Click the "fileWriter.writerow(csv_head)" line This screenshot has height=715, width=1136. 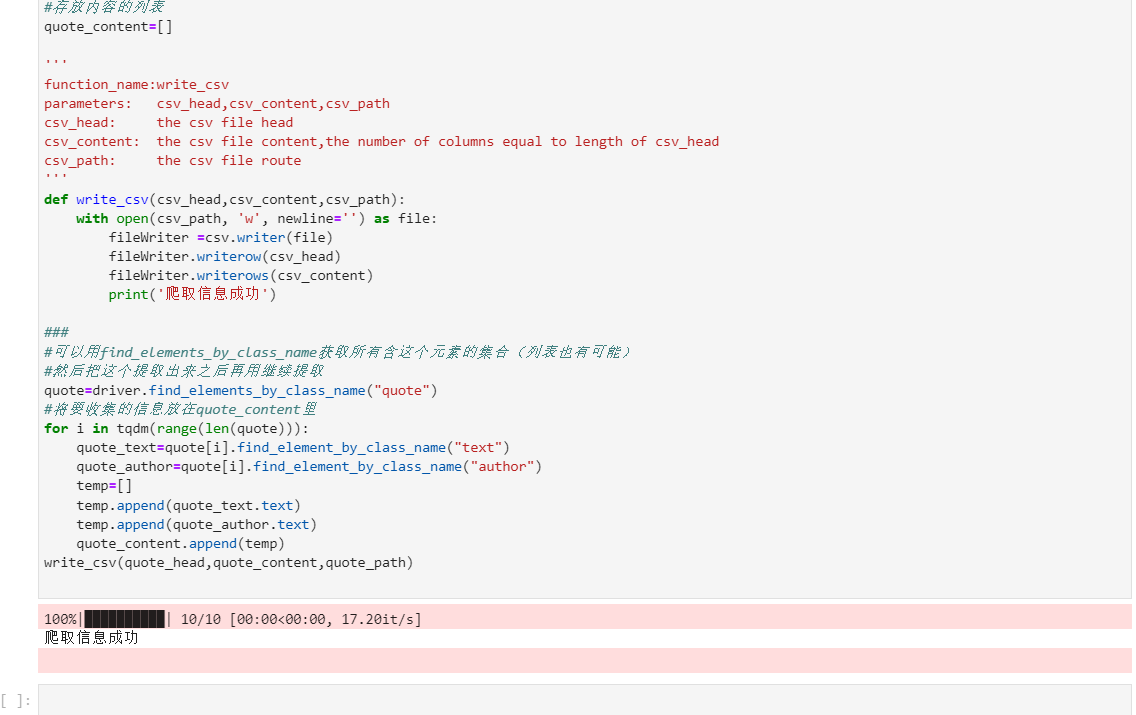pos(225,256)
